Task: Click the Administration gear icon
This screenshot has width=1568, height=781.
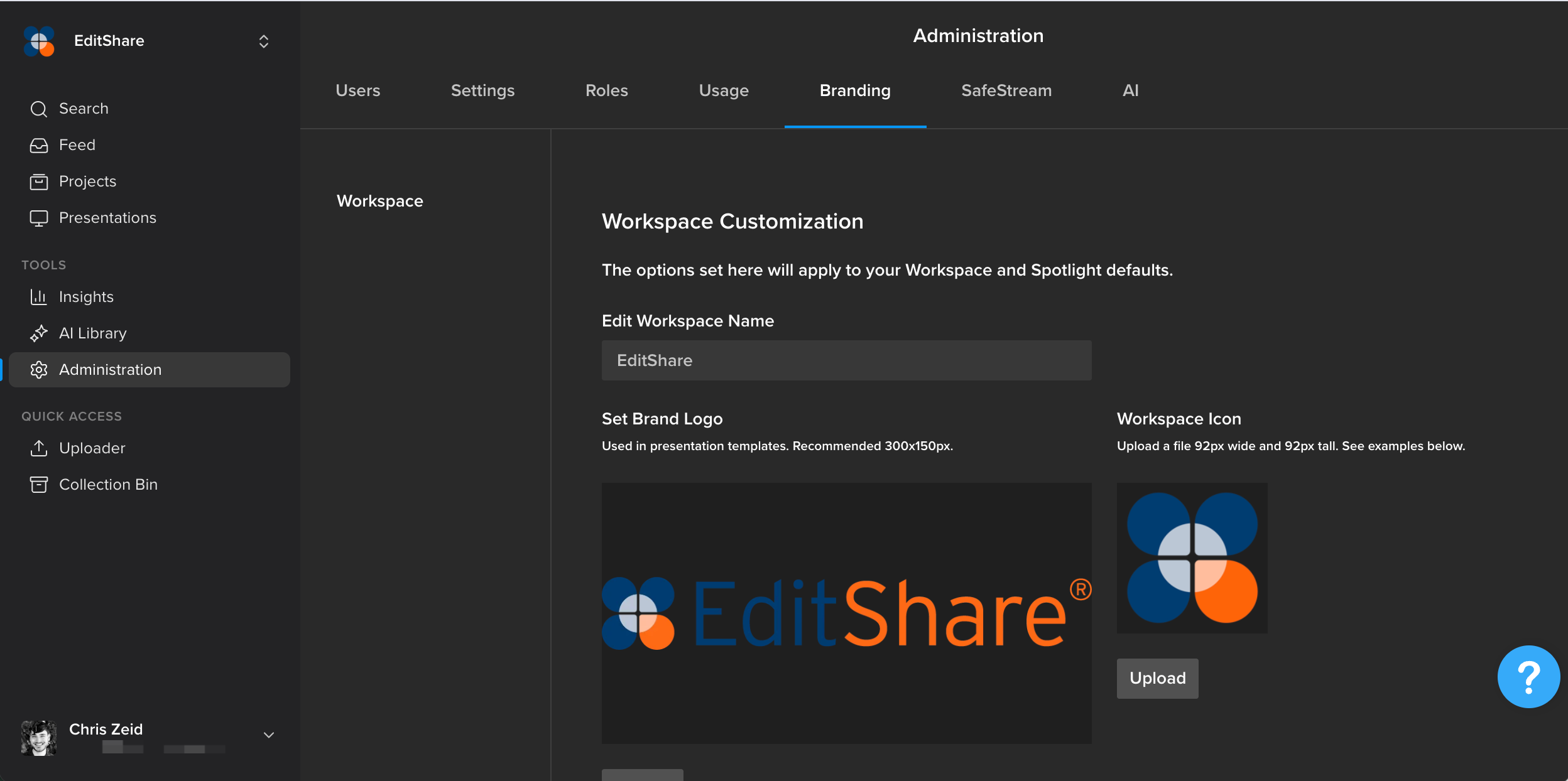Action: click(39, 370)
